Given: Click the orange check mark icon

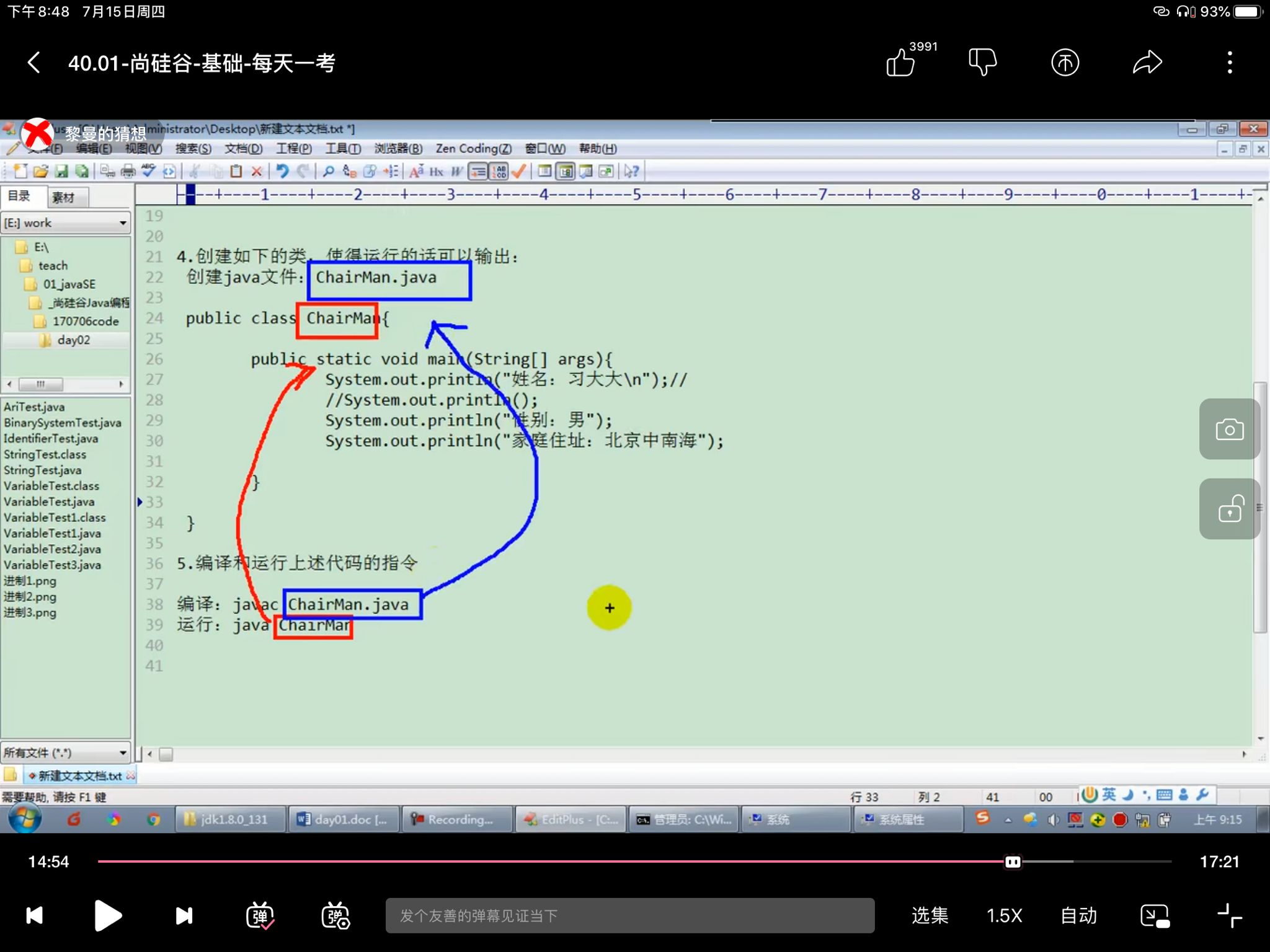Looking at the screenshot, I should point(519,171).
